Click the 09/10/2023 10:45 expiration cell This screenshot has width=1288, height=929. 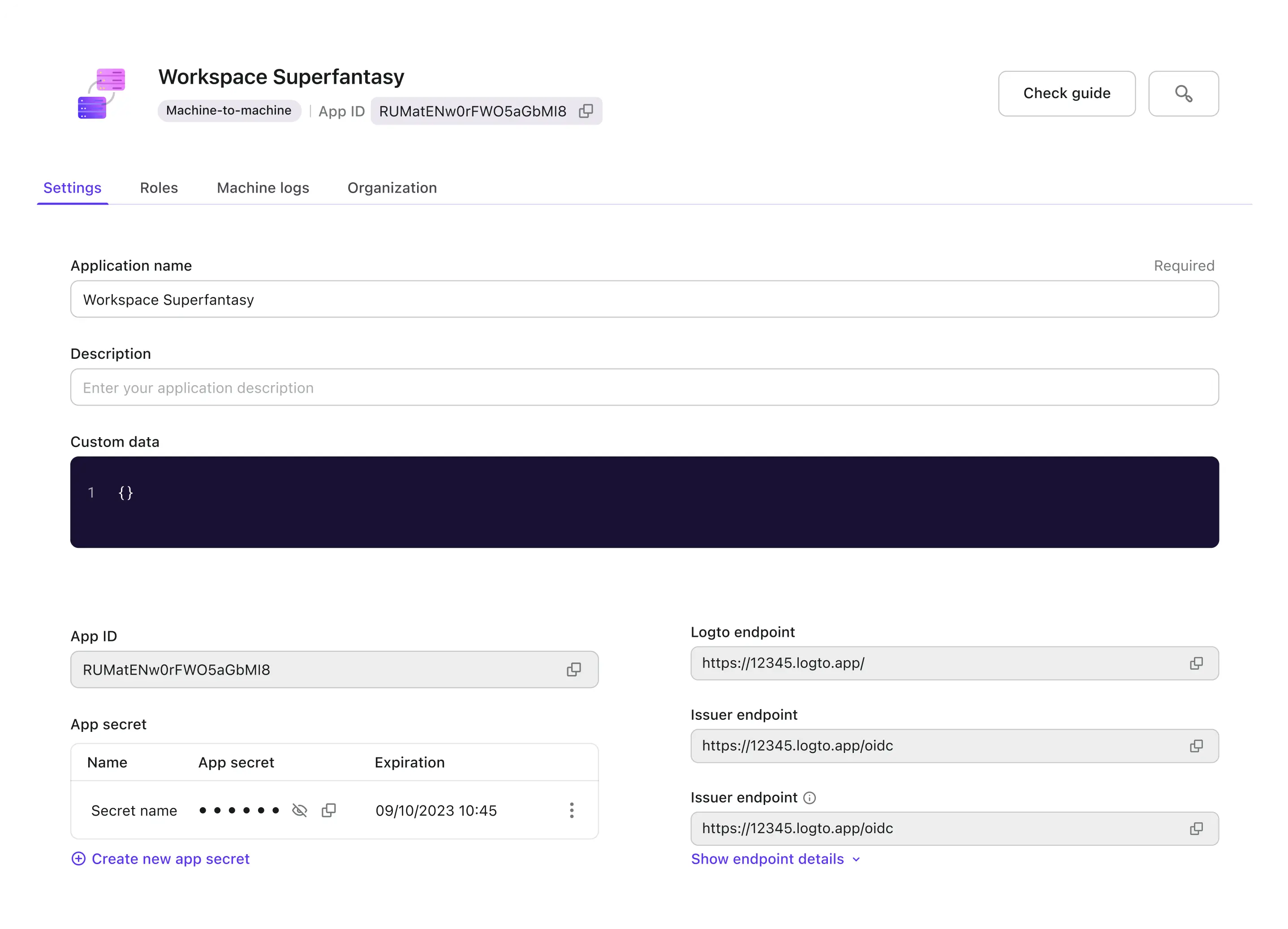[436, 810]
